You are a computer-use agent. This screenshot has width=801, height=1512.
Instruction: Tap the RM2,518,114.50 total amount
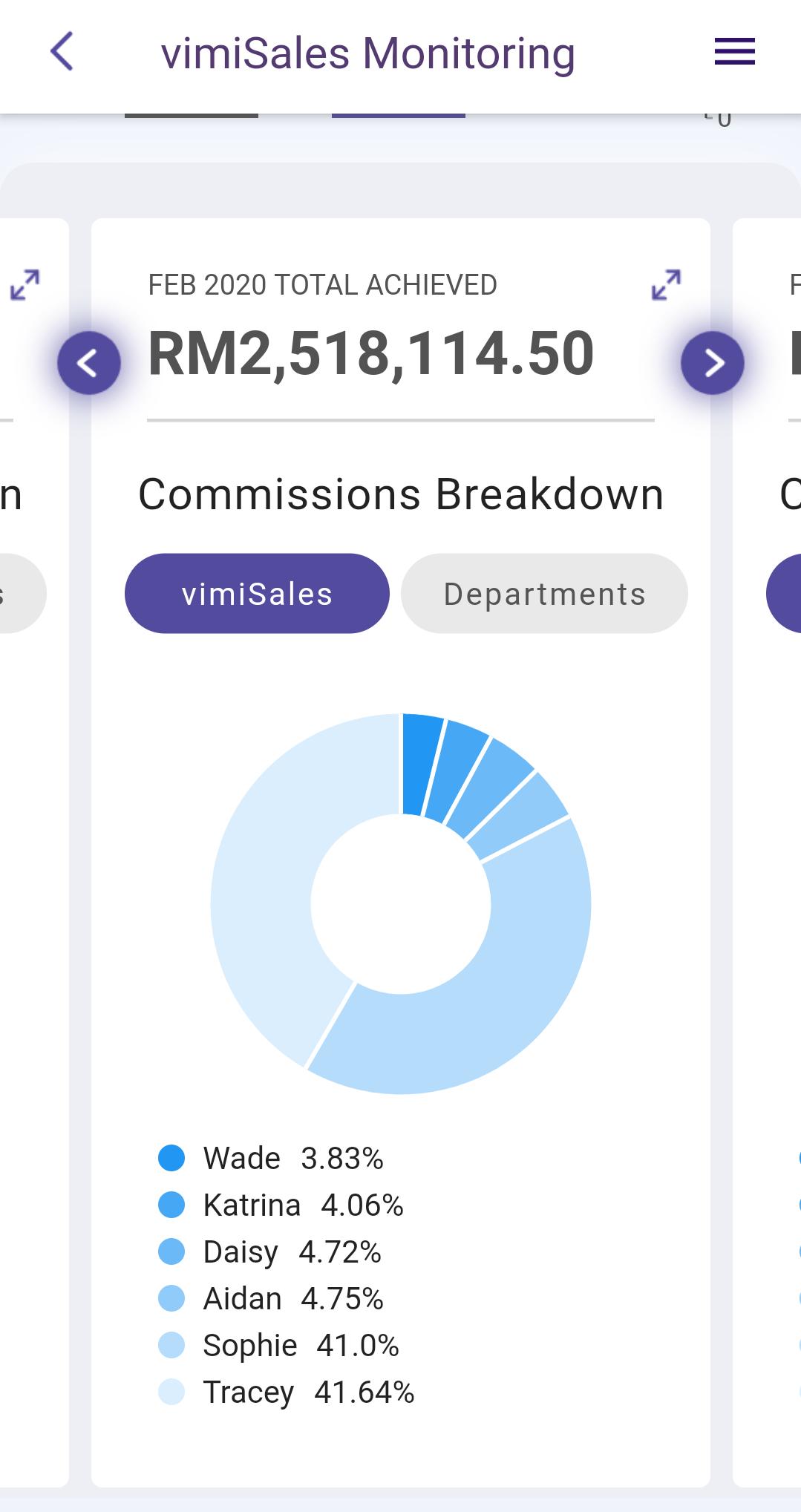(371, 354)
